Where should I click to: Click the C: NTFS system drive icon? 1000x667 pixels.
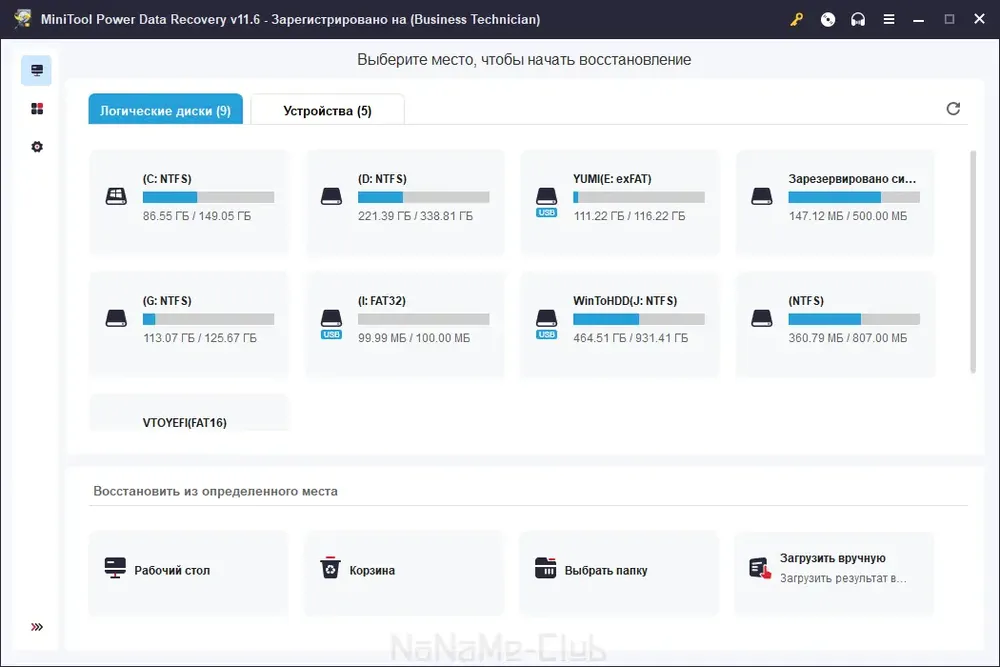tap(116, 196)
